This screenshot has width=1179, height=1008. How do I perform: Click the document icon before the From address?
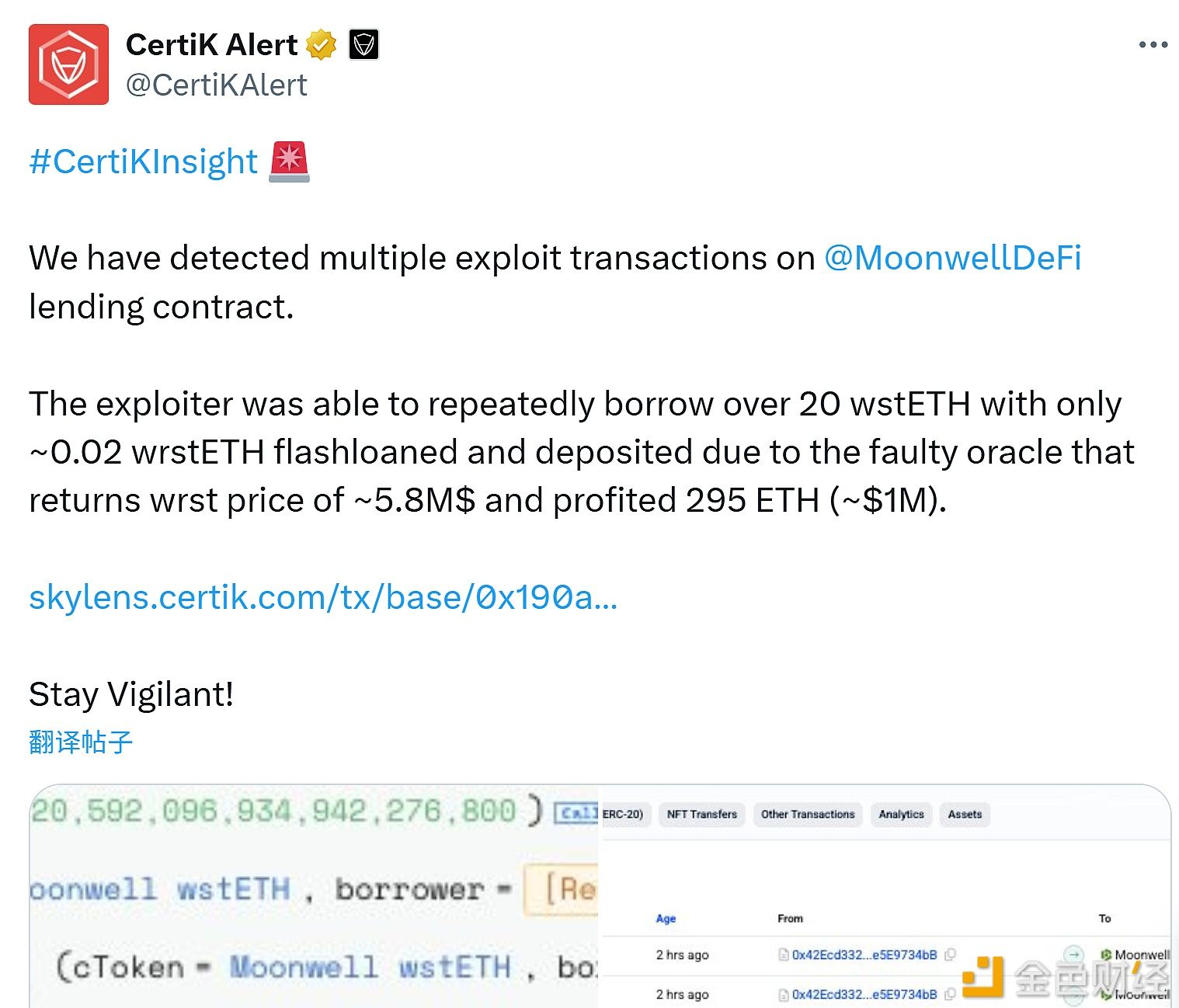click(x=784, y=955)
